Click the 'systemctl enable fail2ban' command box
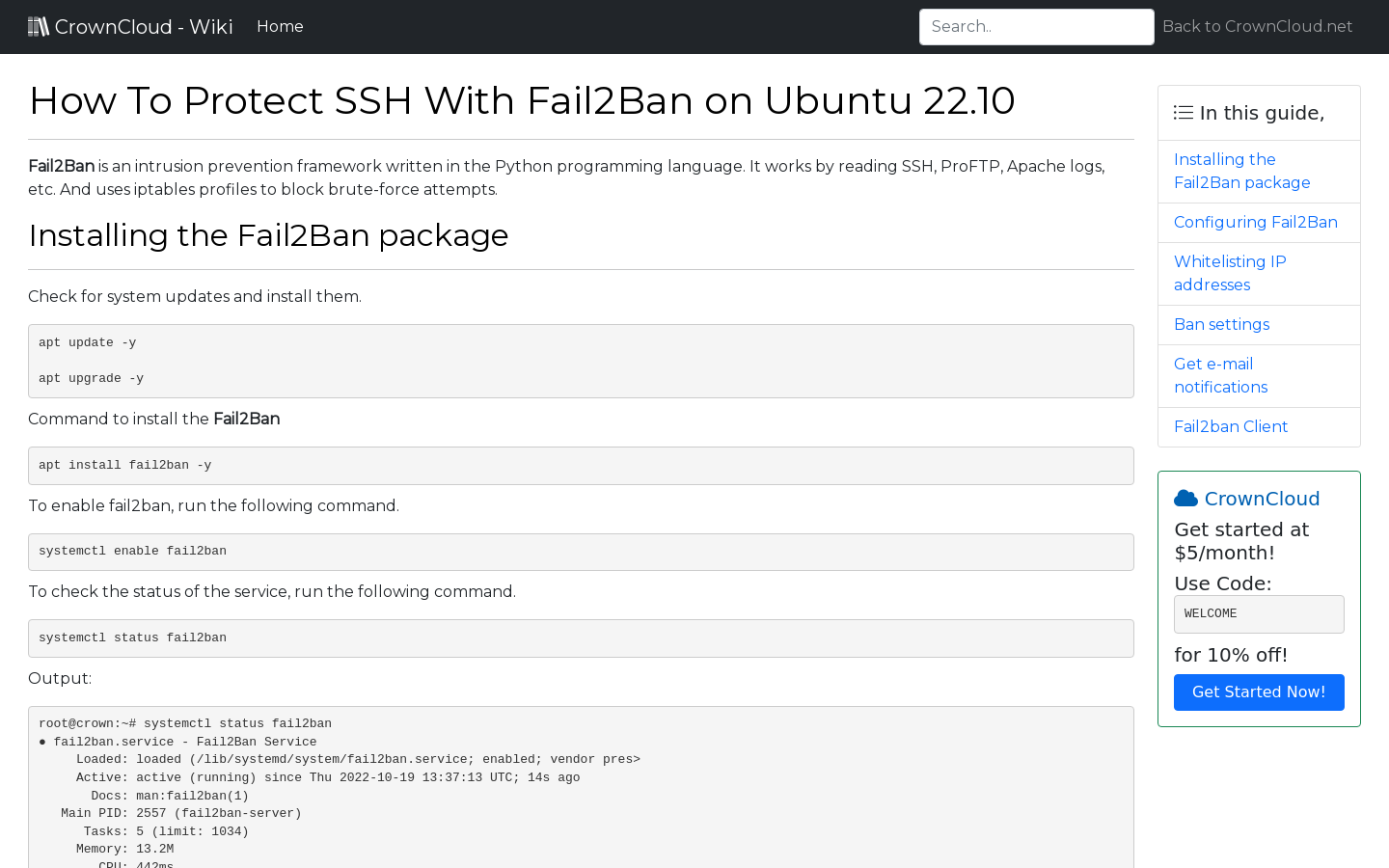 (581, 551)
